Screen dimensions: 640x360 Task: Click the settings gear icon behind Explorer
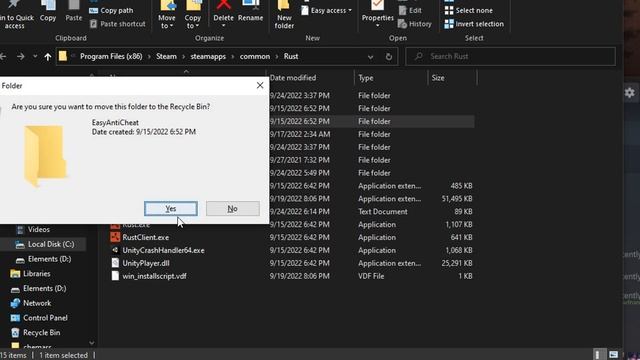630,93
